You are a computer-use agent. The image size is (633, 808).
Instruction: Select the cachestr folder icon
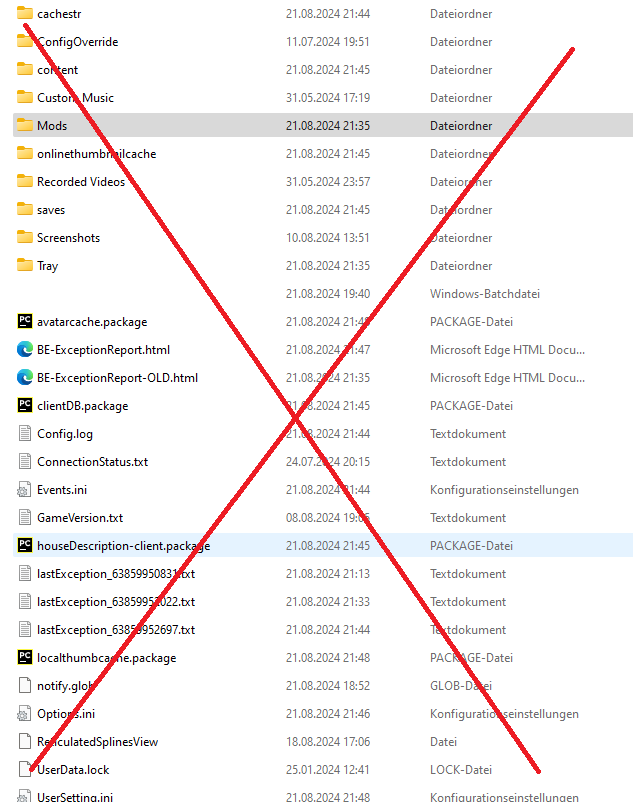25,14
